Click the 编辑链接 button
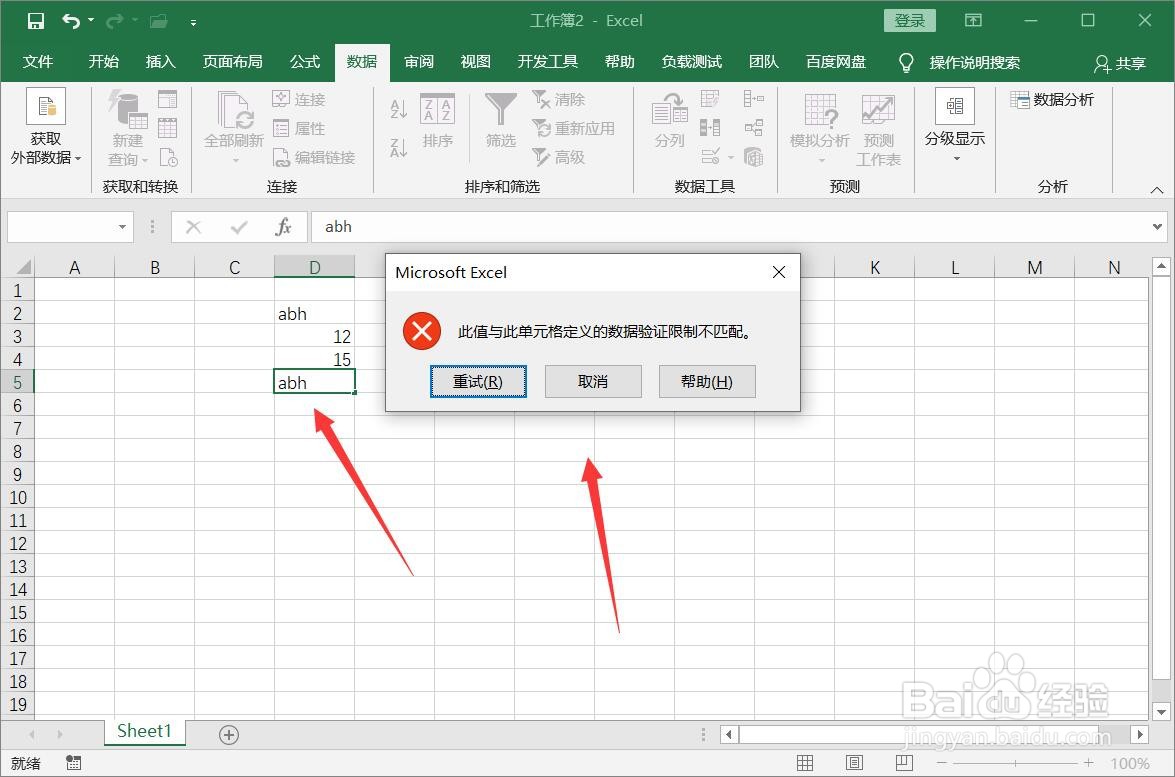 click(314, 157)
